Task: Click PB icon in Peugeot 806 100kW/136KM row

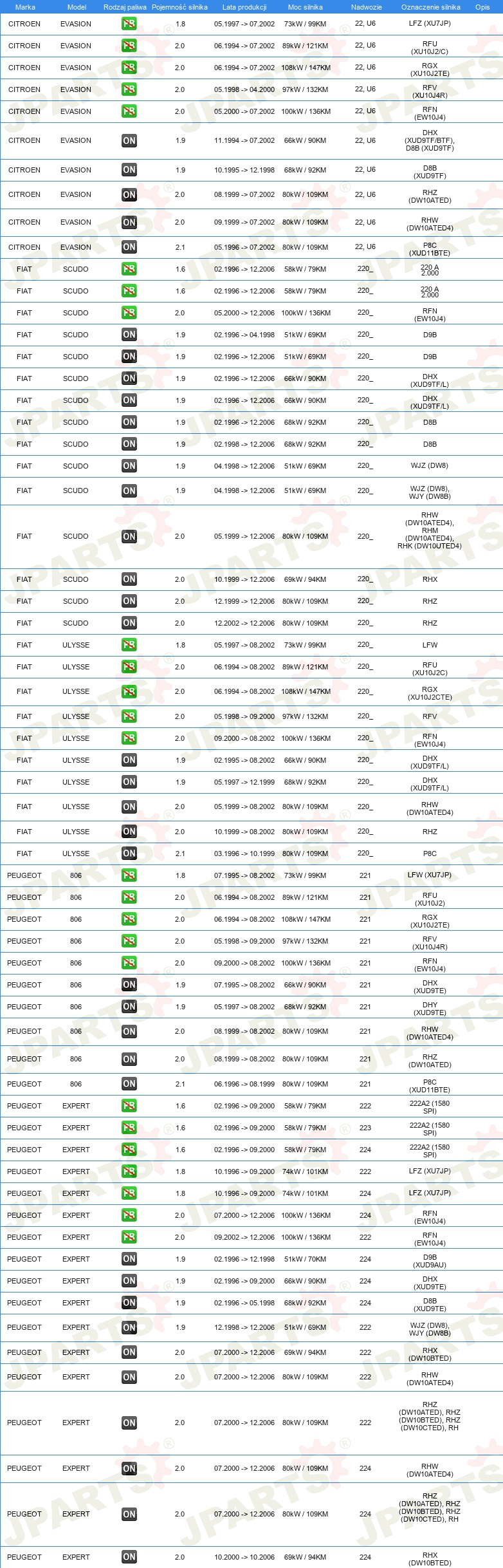Action: [x=129, y=963]
